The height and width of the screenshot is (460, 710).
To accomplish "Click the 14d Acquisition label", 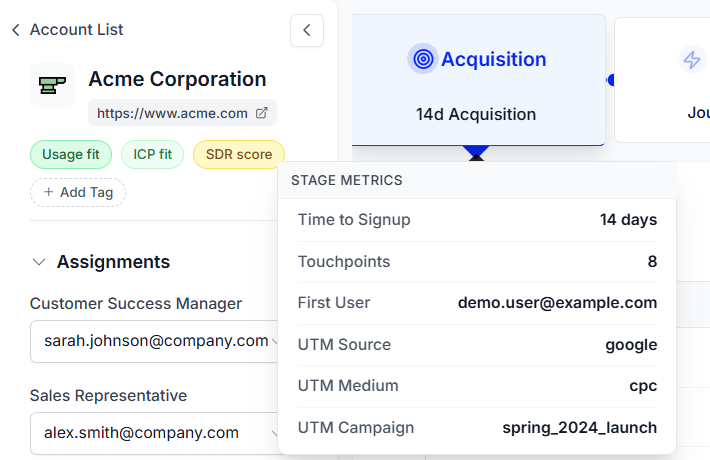I will [x=476, y=115].
